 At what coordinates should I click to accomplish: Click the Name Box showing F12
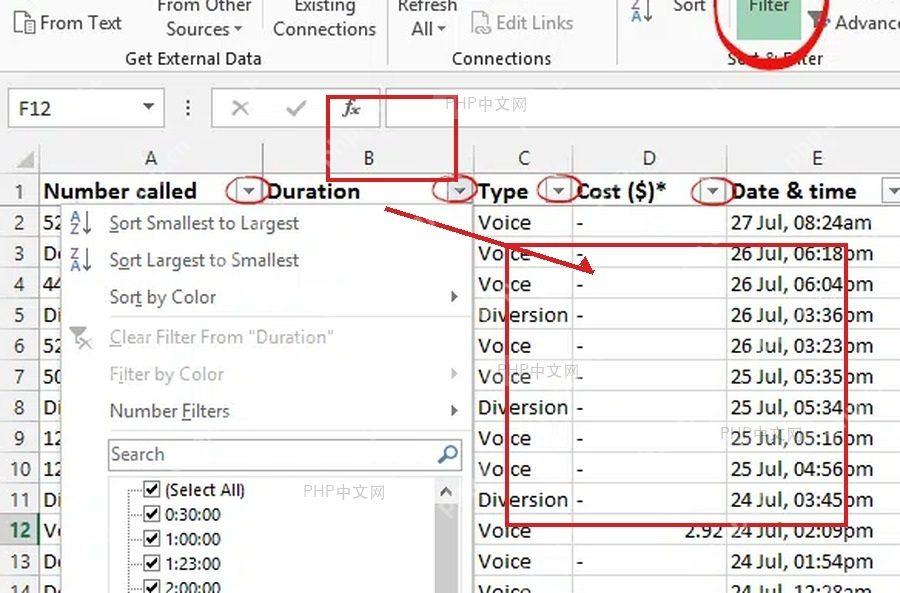pos(86,107)
